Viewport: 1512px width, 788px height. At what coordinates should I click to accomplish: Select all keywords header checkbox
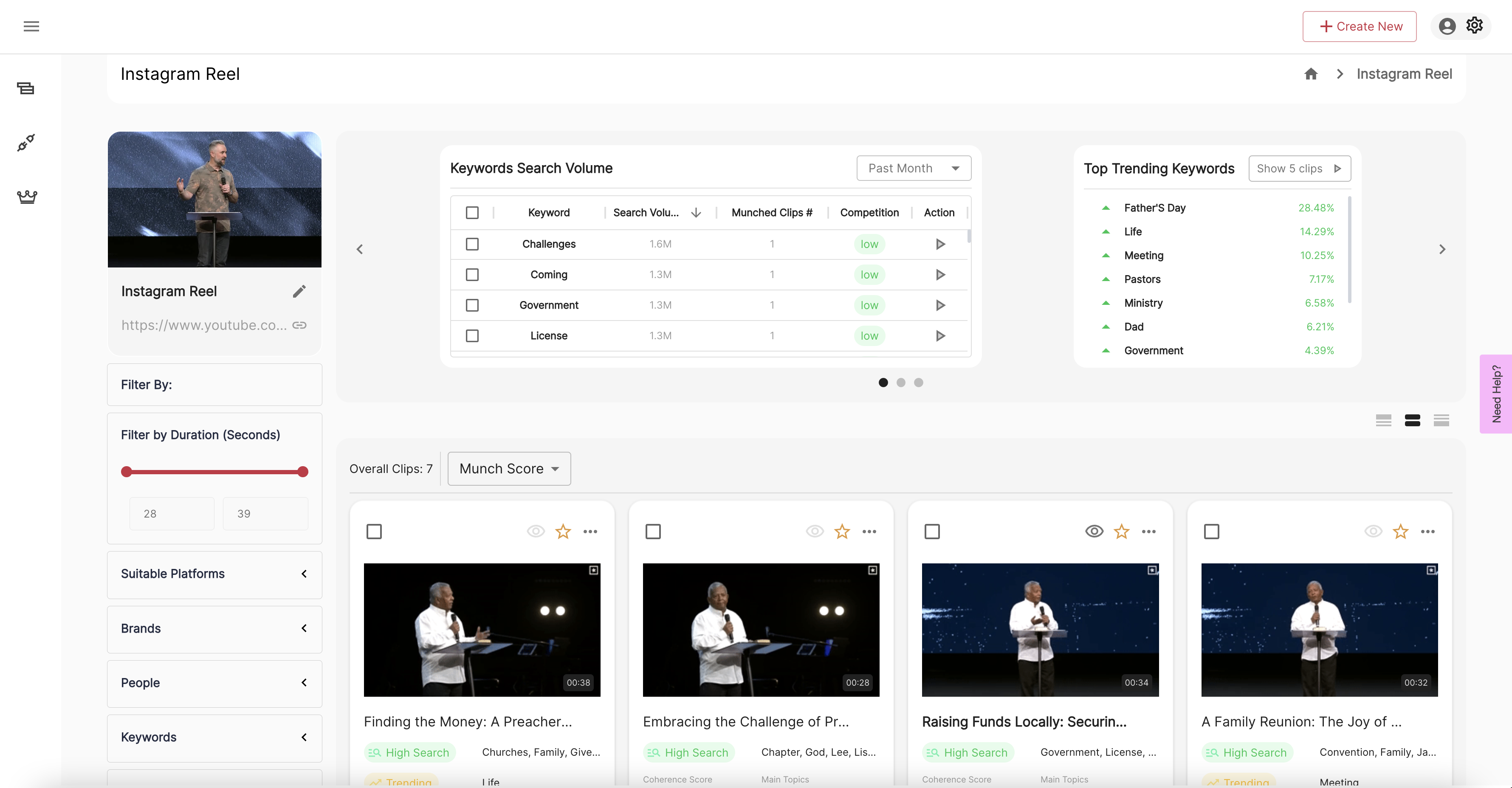[x=472, y=212]
